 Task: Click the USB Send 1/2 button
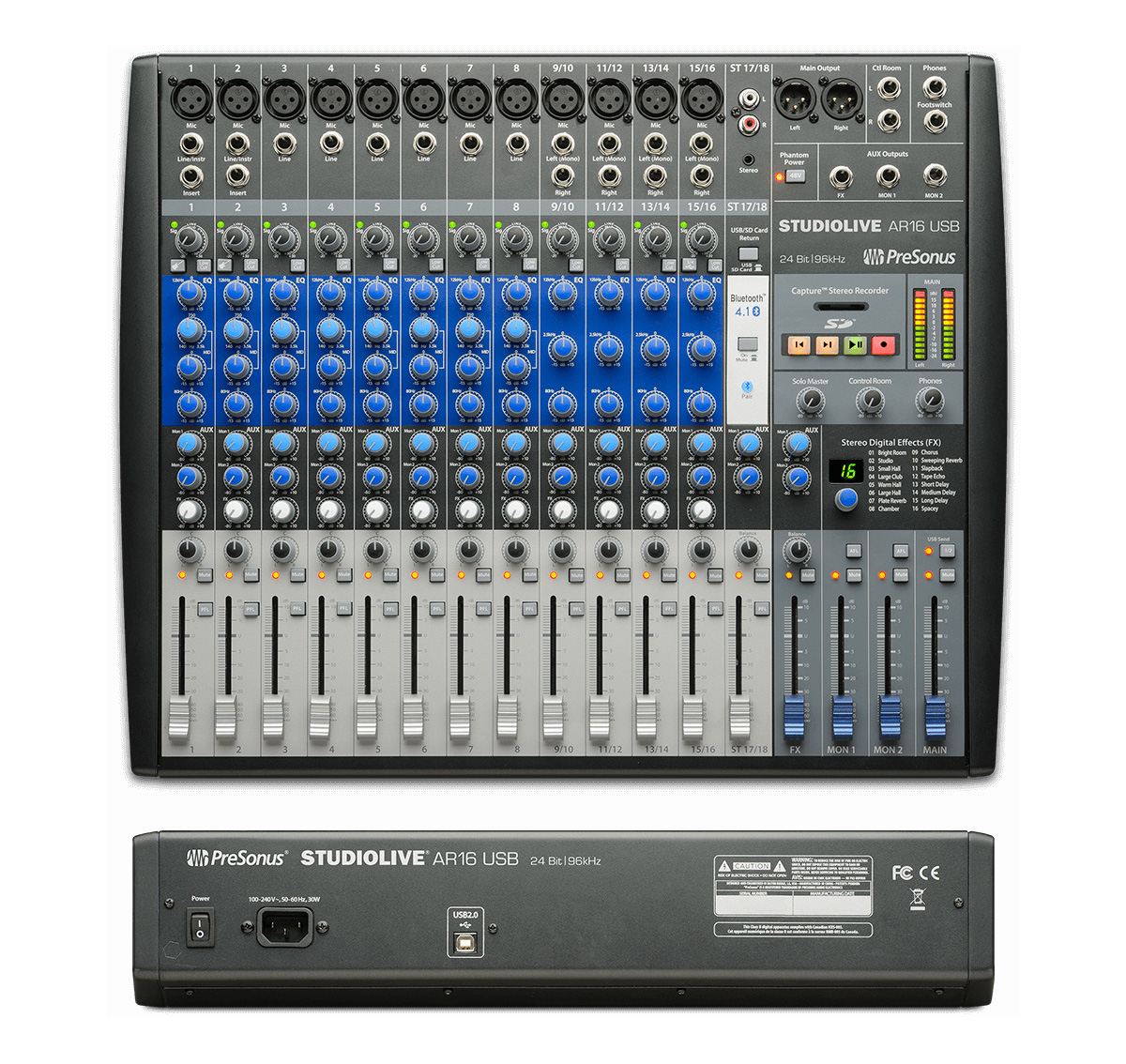coord(947,552)
